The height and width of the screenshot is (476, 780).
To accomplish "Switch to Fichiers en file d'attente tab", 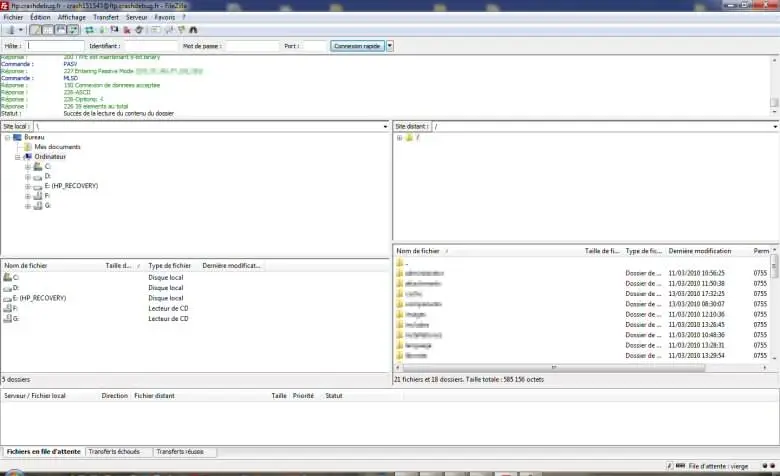I will pyautogui.click(x=43, y=452).
